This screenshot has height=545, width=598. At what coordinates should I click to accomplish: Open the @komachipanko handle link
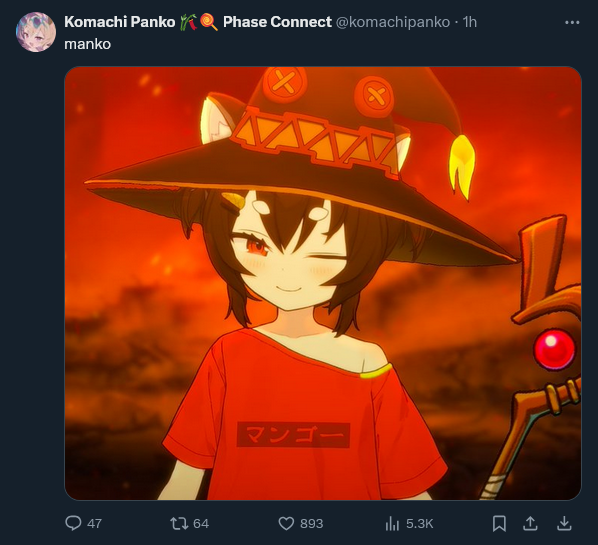(392, 22)
